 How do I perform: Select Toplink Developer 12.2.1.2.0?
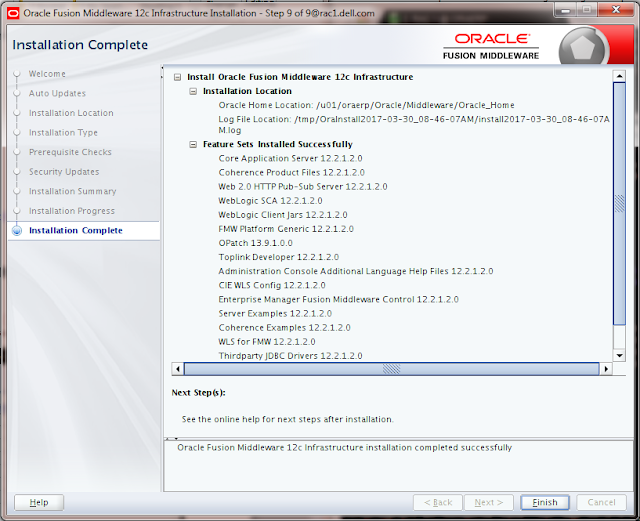pyautogui.click(x=279, y=257)
